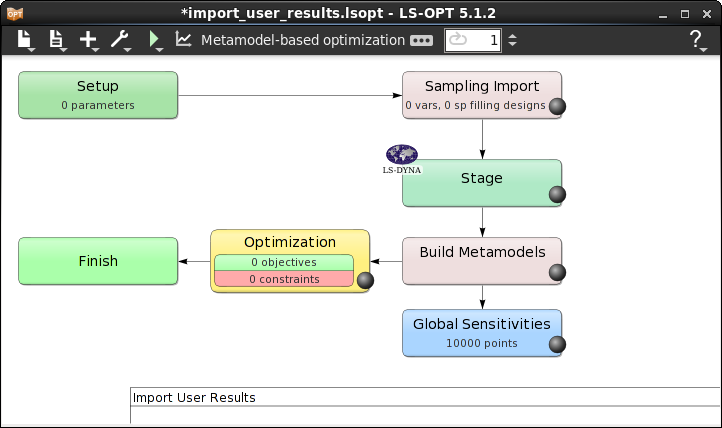Open the document file toolbar icon
722x428 pixels.
point(57,40)
